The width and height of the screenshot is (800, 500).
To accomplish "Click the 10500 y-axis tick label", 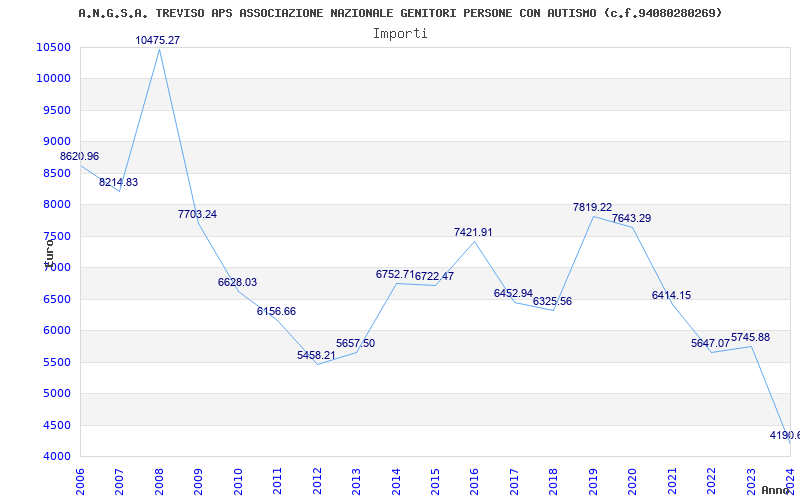I will (x=54, y=47).
